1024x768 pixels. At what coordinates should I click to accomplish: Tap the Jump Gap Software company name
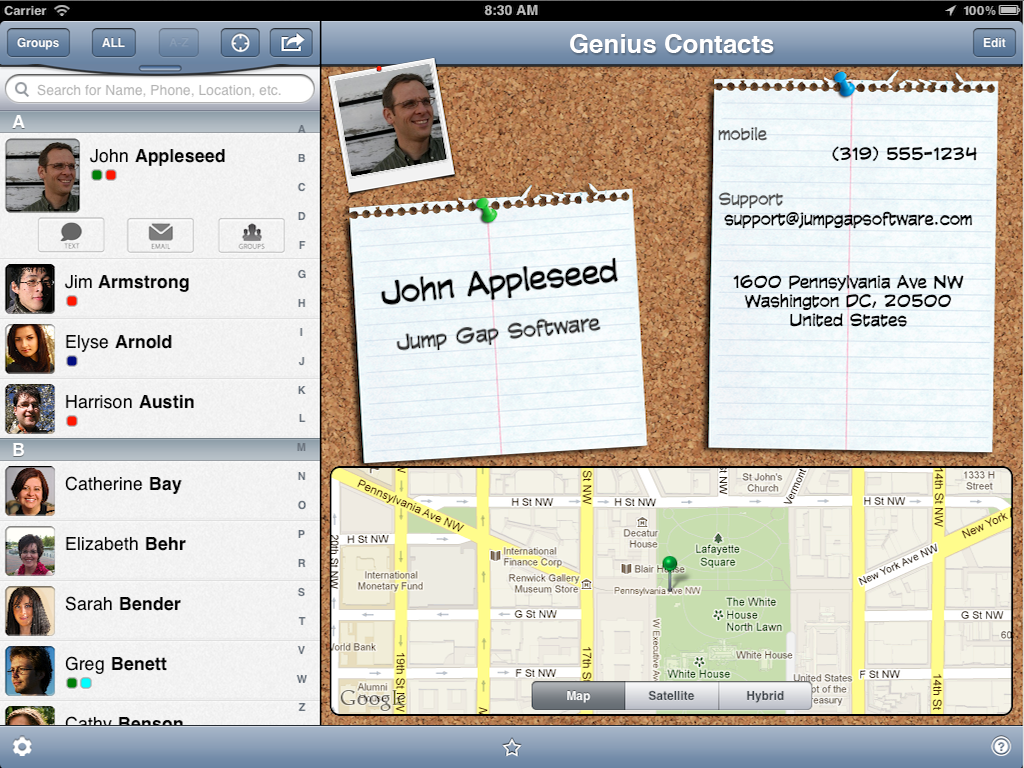tap(498, 334)
